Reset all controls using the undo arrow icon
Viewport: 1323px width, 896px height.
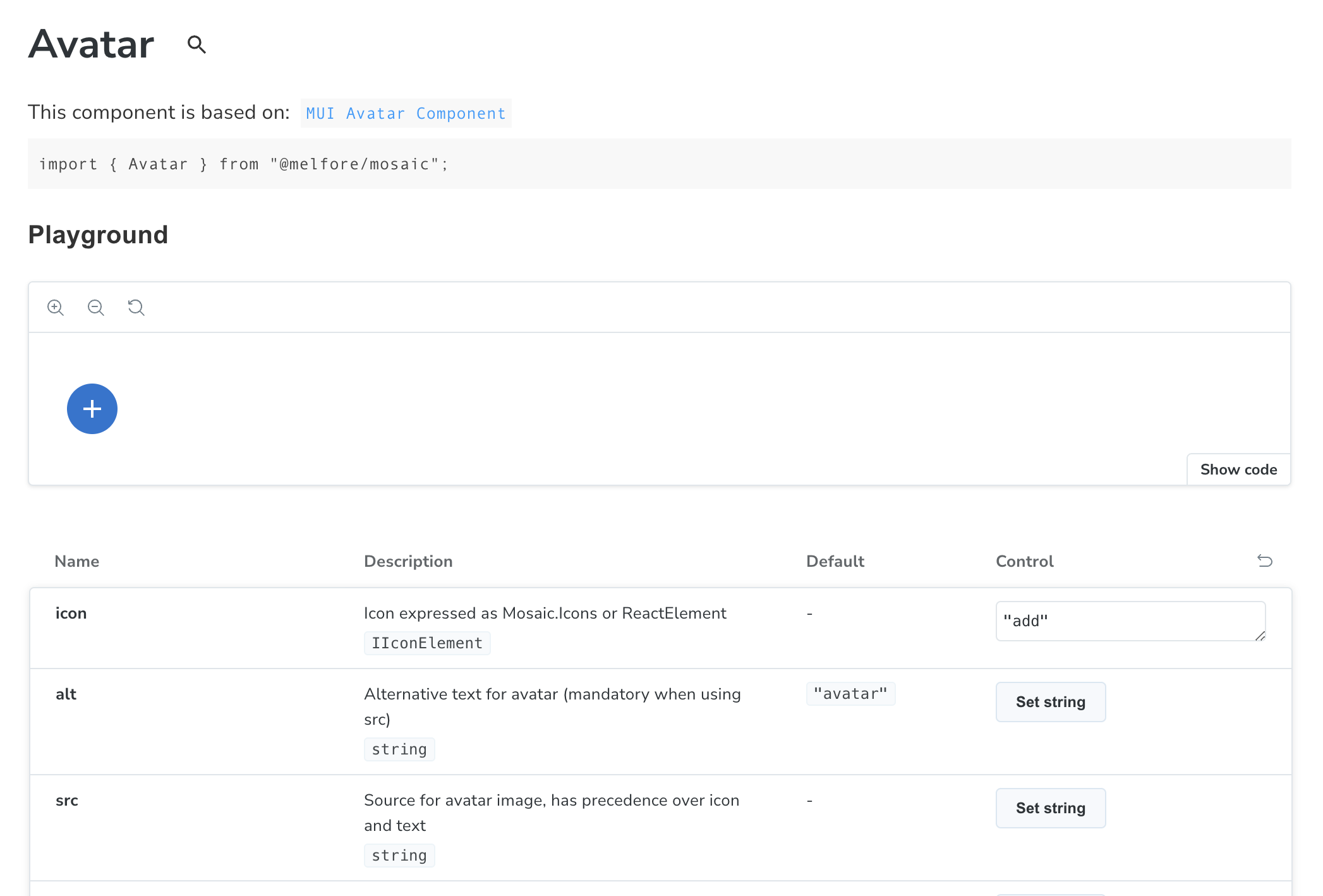[1264, 560]
